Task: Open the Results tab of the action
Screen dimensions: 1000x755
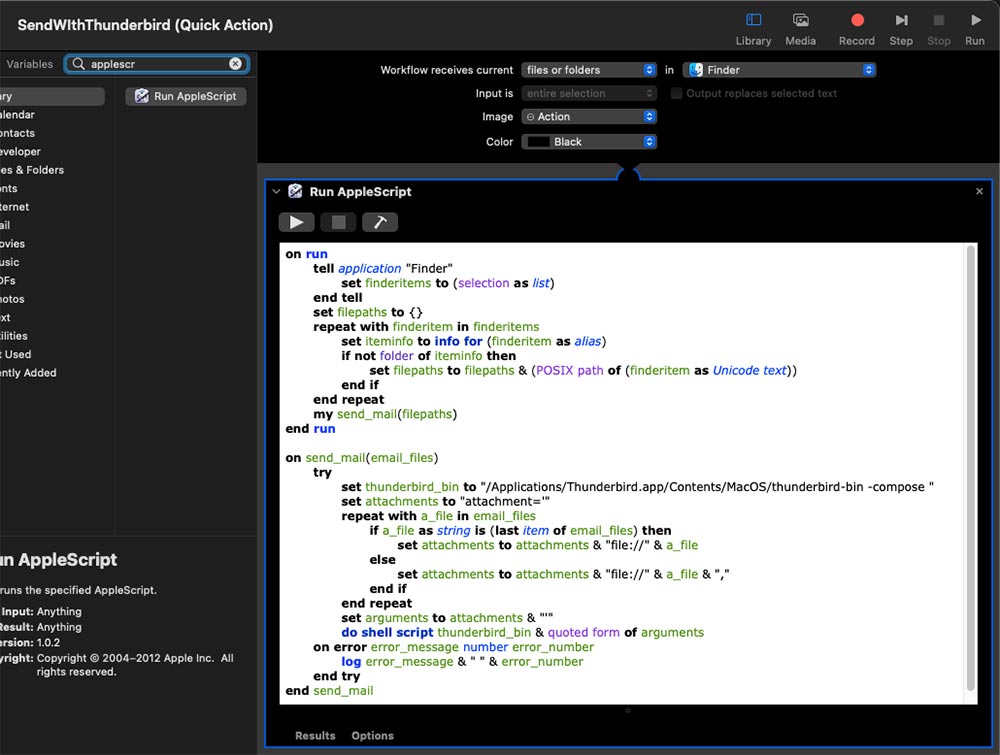Action: point(315,735)
